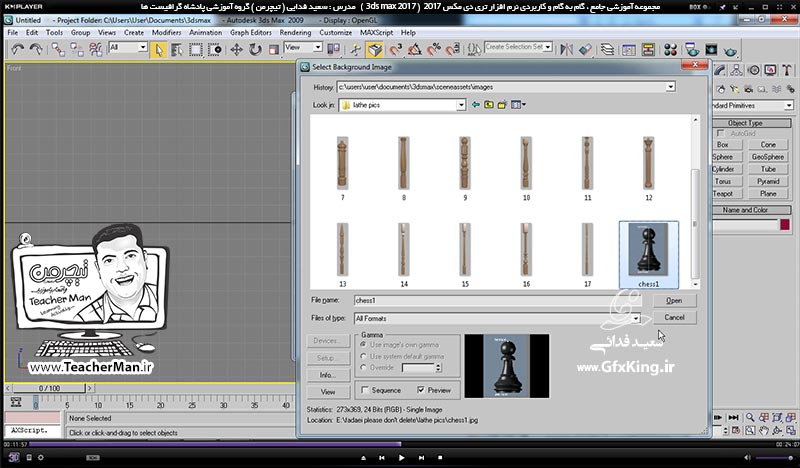Click the Play button in KMPlayer

coord(402,458)
